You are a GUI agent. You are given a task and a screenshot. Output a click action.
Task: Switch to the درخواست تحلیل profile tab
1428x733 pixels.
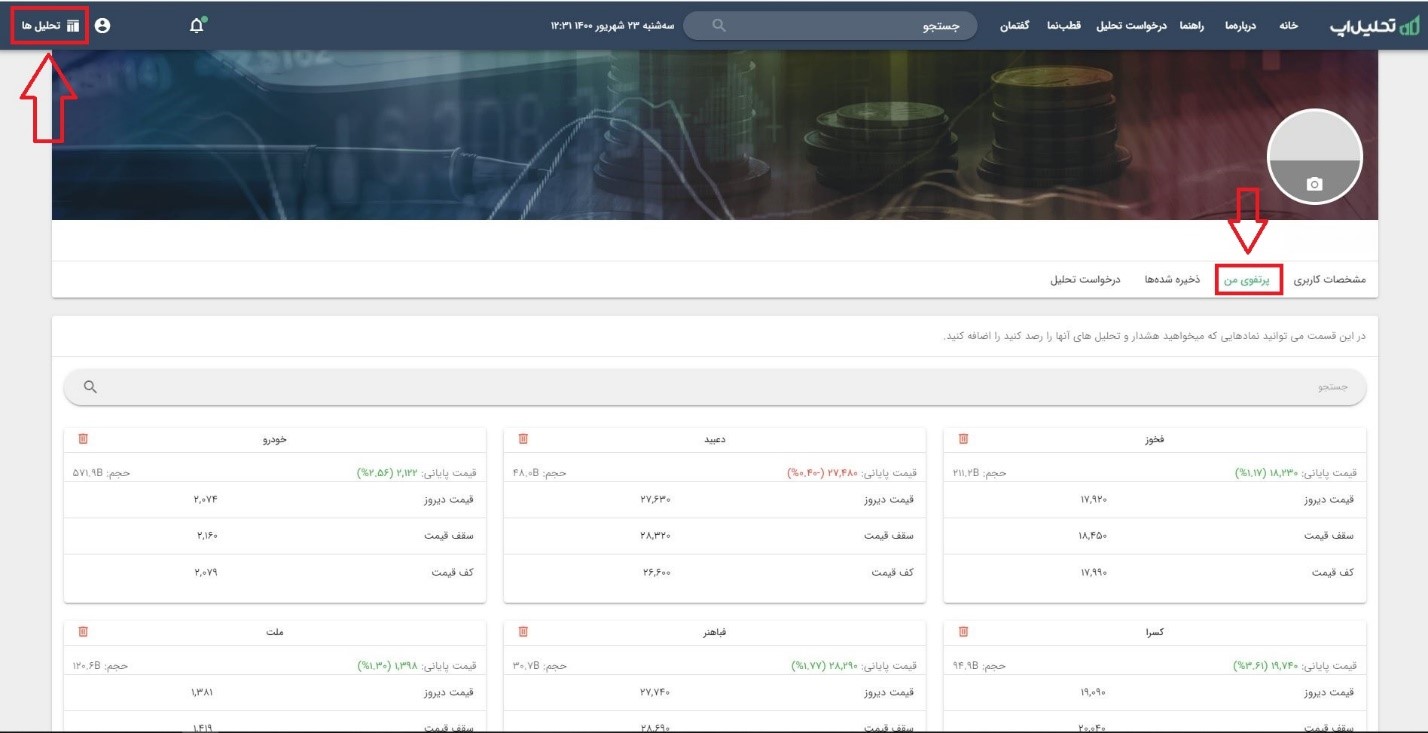click(1085, 280)
